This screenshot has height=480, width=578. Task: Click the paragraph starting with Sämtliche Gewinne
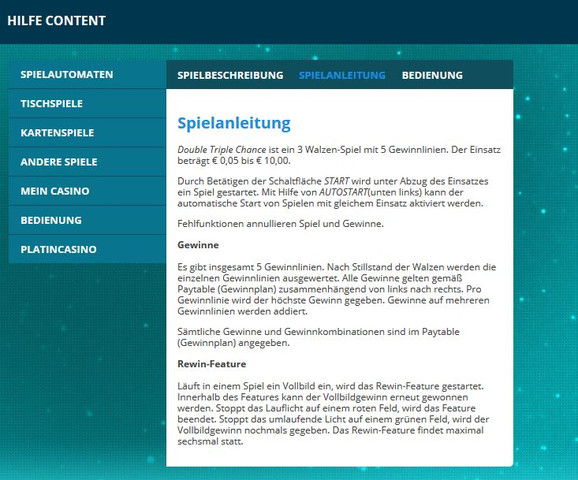(x=318, y=337)
